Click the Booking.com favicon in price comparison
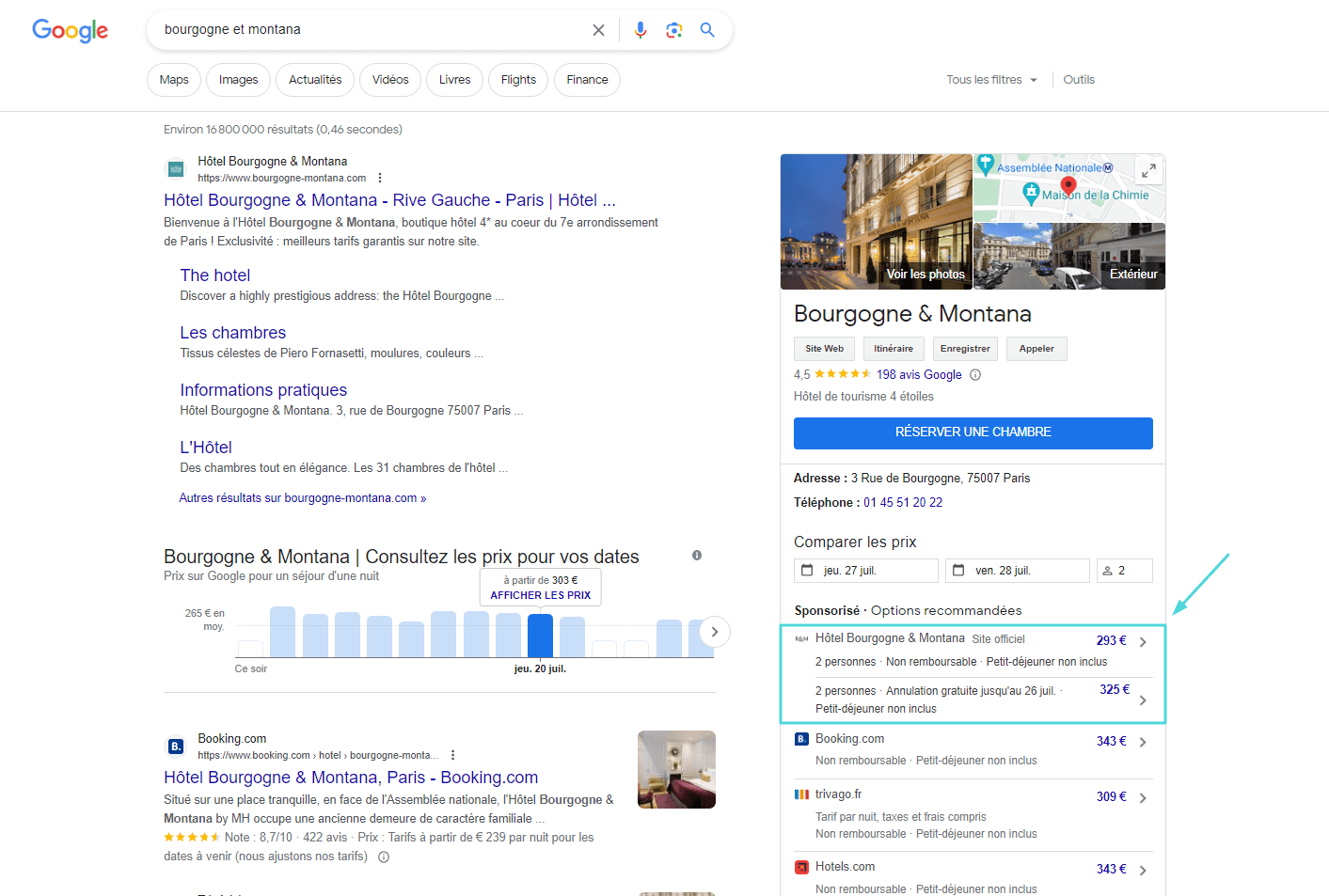This screenshot has width=1329, height=896. click(801, 739)
